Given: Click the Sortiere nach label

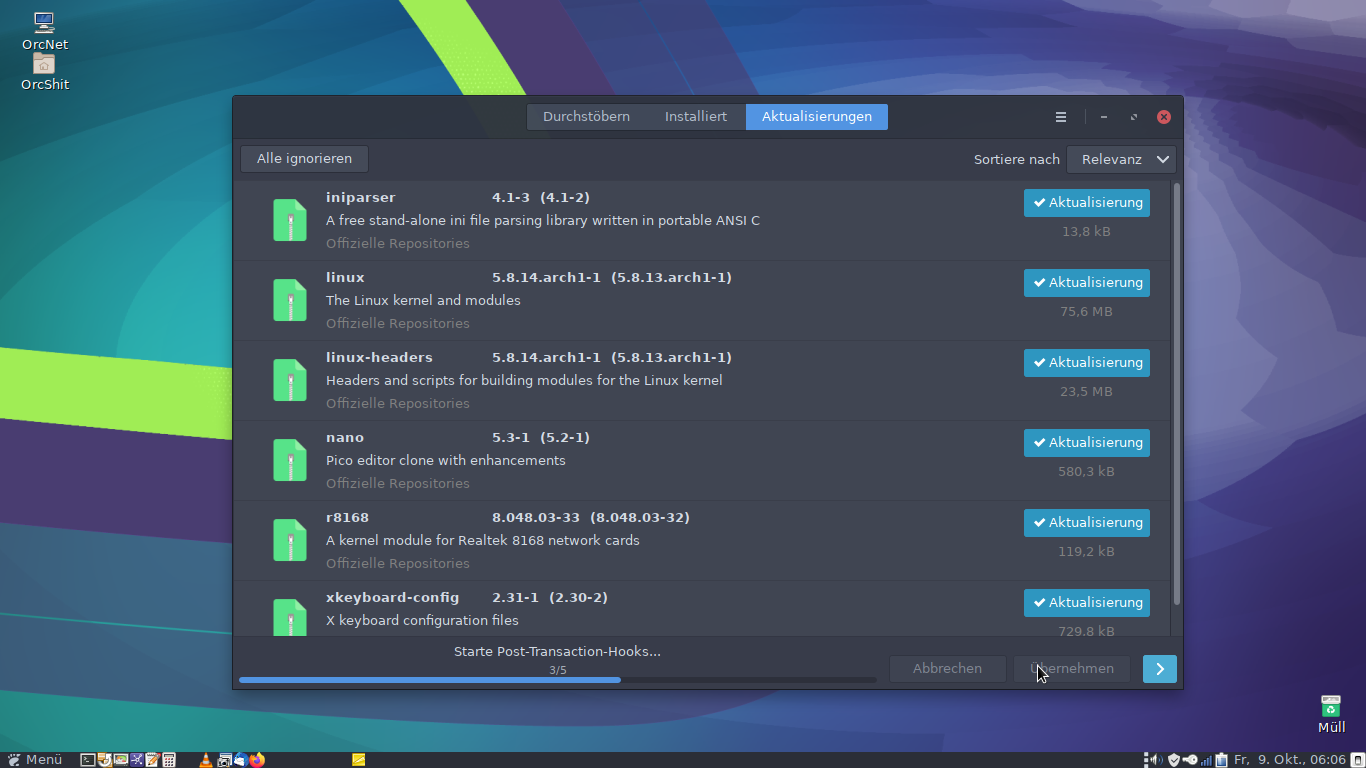Looking at the screenshot, I should pos(1017,160).
